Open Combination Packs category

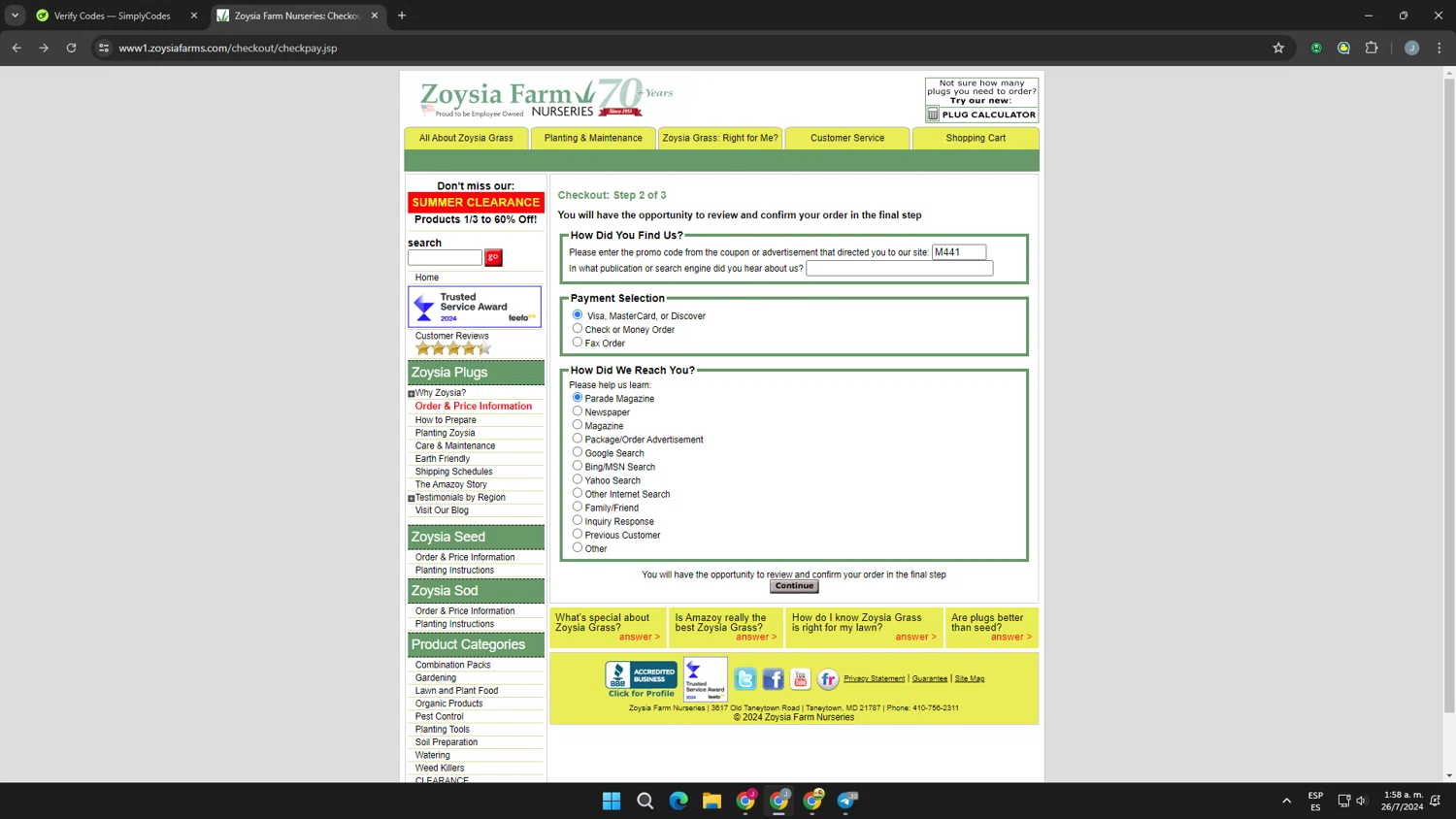click(x=453, y=666)
